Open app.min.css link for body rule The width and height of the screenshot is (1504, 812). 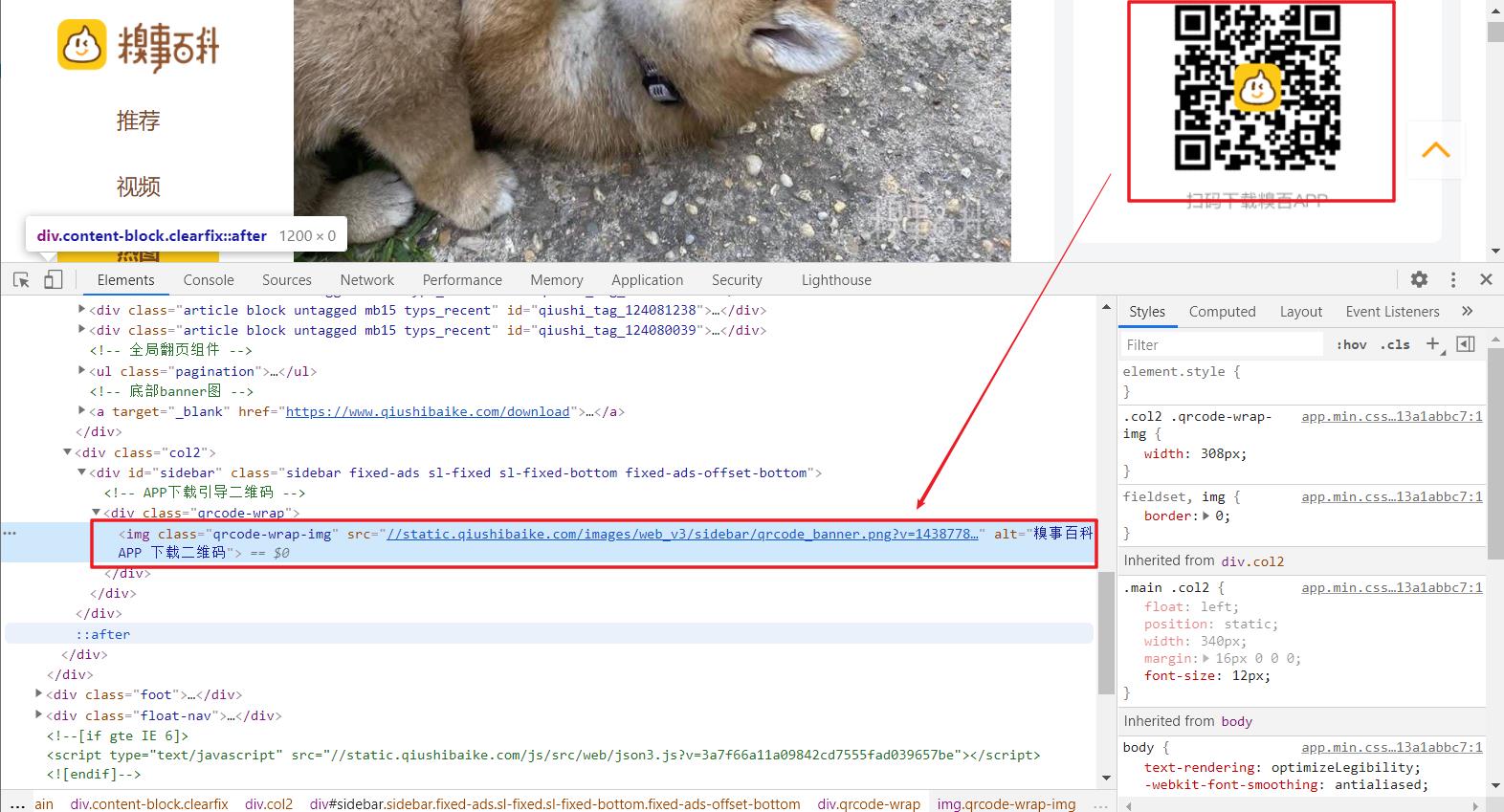1392,747
